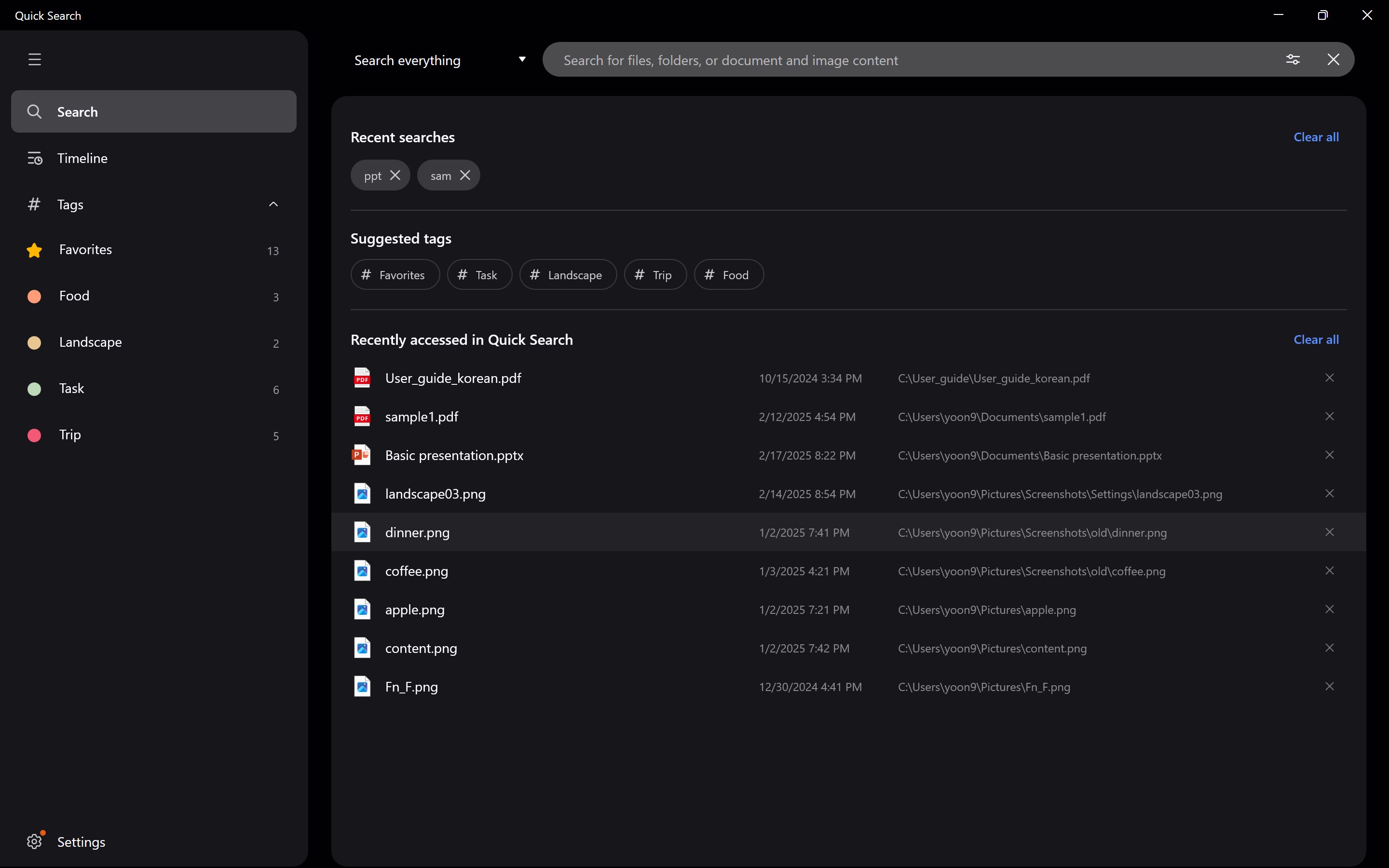Image resolution: width=1389 pixels, height=868 pixels.
Task: Go to the Timeline view
Action: pos(82,159)
